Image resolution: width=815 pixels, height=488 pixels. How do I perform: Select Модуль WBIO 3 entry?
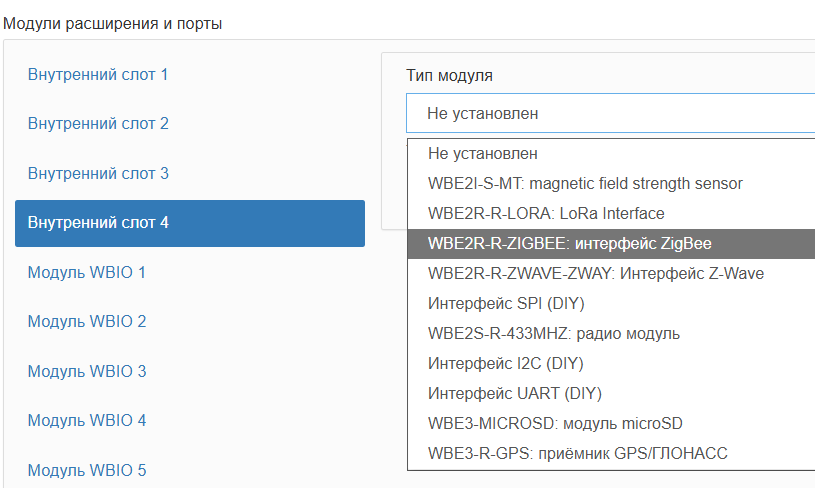(x=87, y=371)
